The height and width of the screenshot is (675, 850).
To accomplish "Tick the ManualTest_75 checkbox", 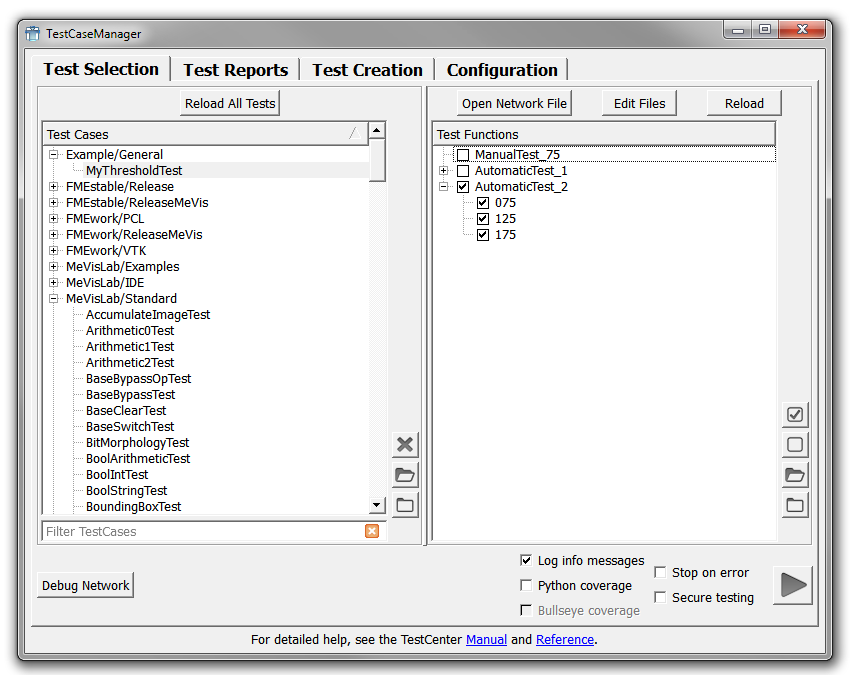I will pyautogui.click(x=463, y=155).
